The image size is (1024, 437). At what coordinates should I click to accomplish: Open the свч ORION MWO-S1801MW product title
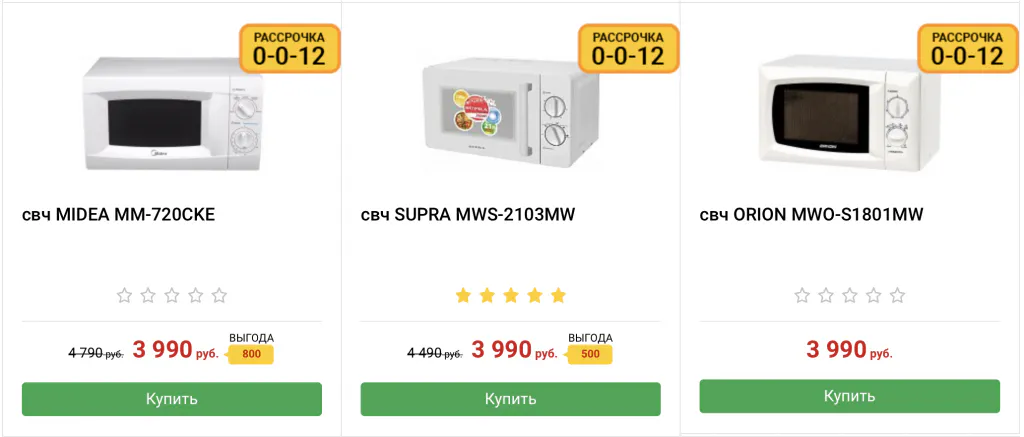(x=811, y=215)
